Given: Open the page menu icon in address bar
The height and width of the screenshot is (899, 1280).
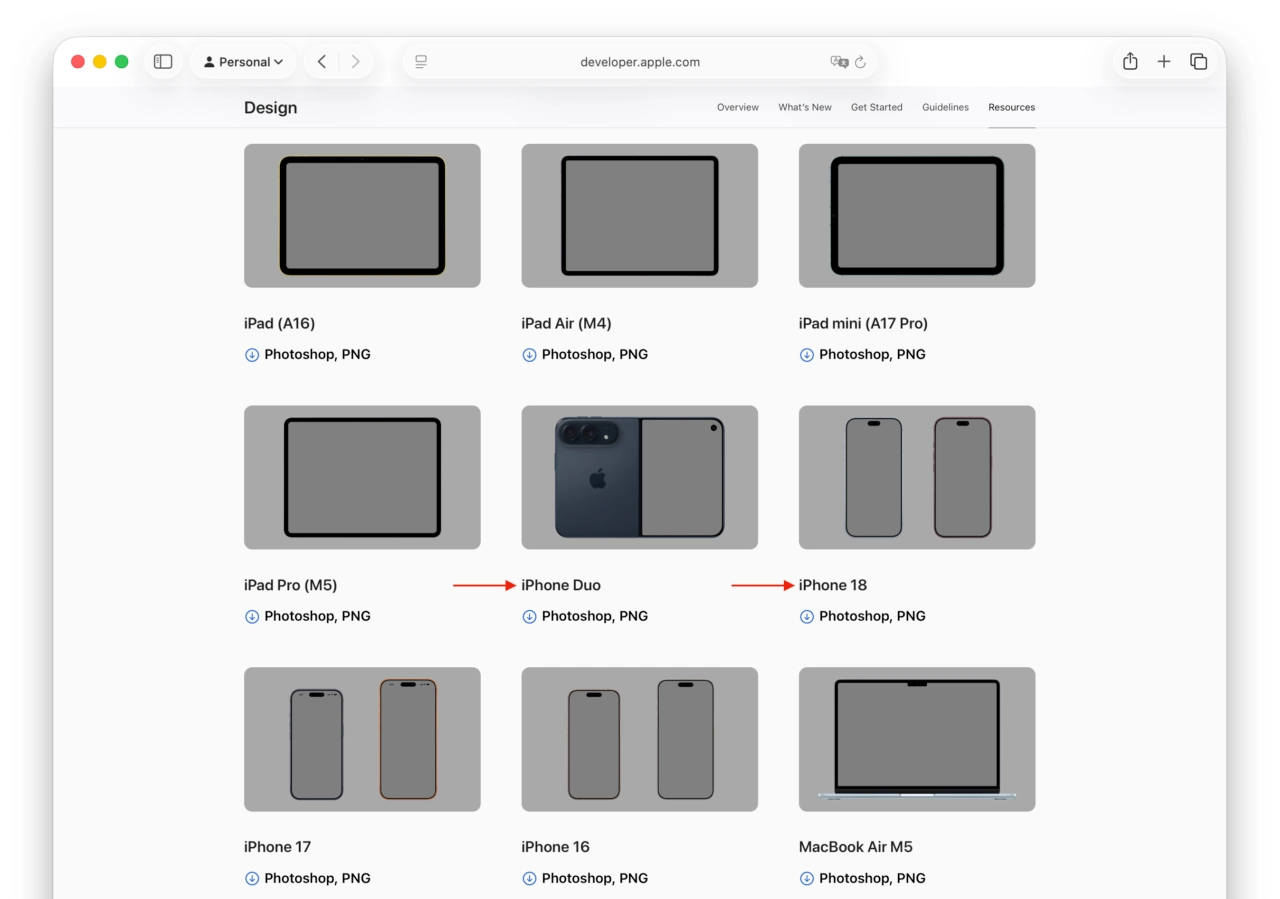Looking at the screenshot, I should 421,62.
